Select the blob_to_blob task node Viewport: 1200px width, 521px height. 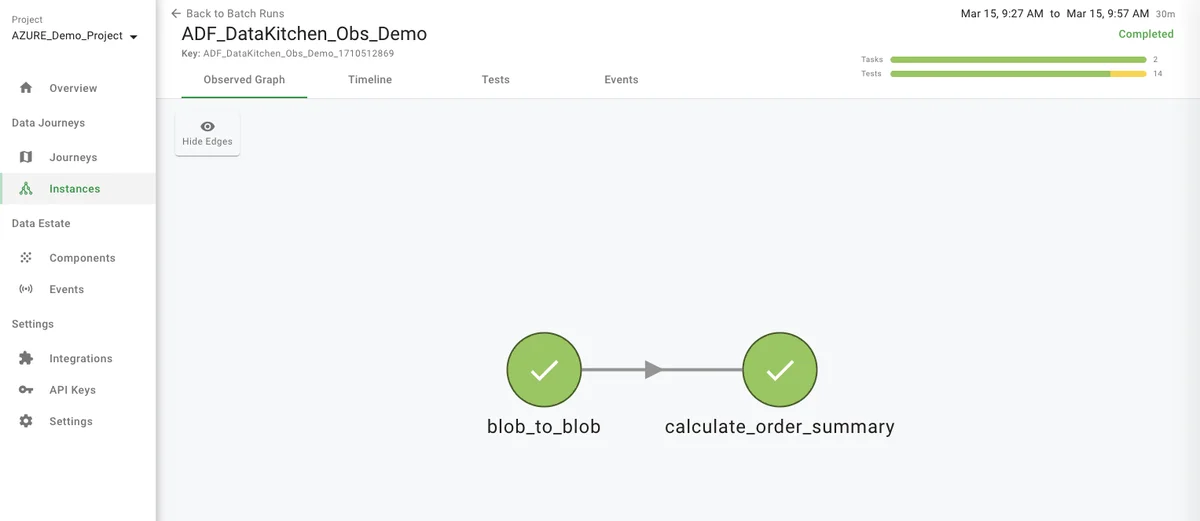[x=544, y=370]
